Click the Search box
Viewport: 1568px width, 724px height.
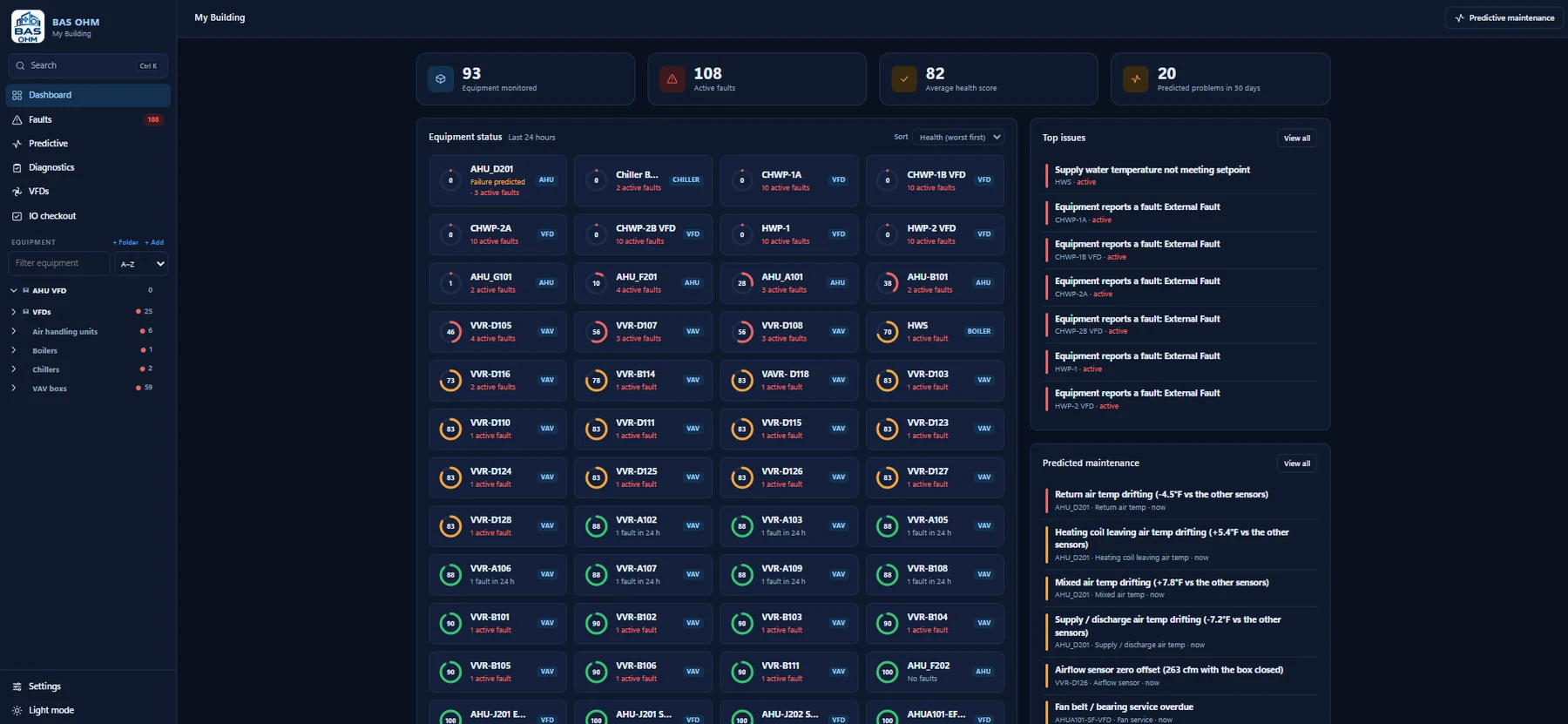click(x=88, y=65)
